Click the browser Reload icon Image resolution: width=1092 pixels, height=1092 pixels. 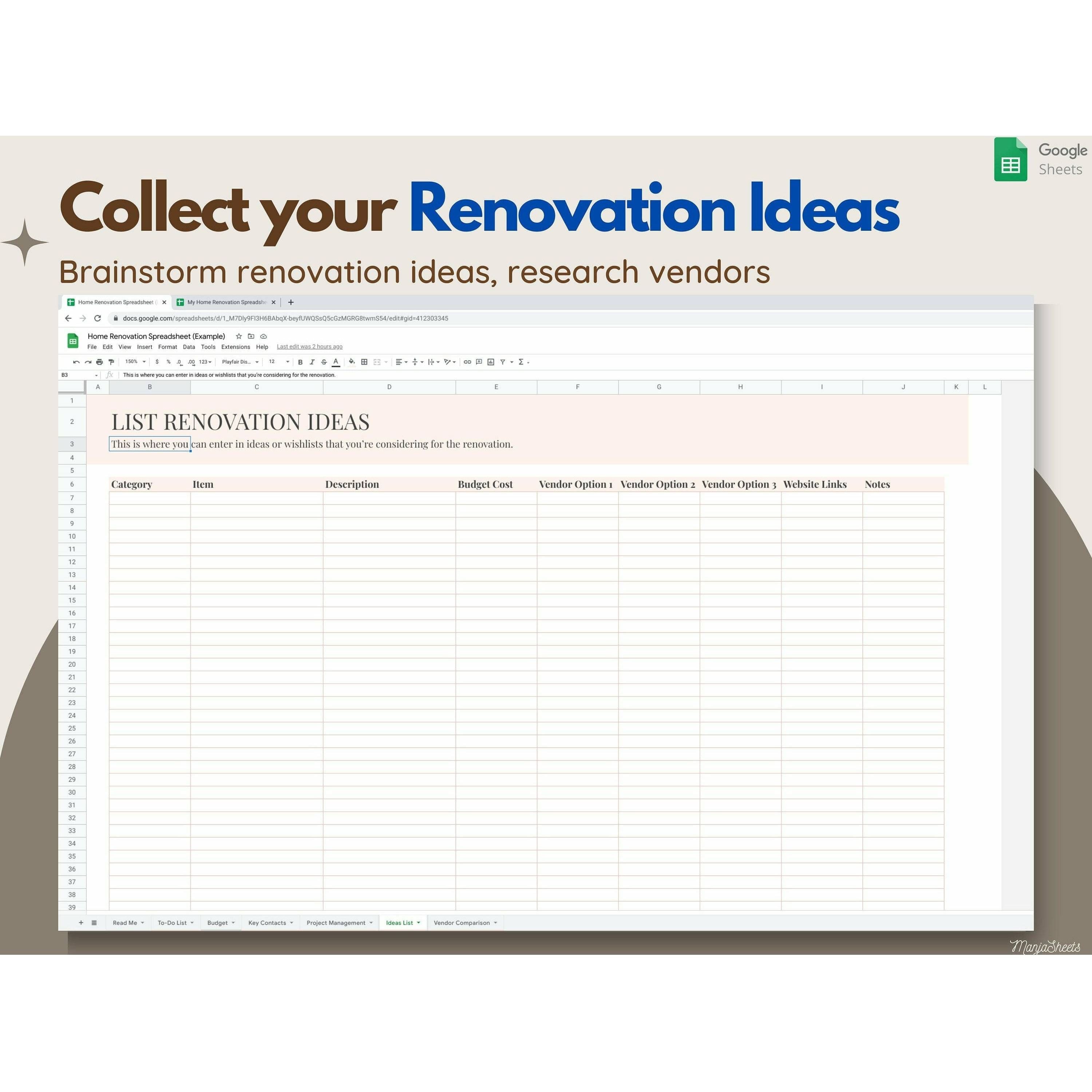click(97, 318)
